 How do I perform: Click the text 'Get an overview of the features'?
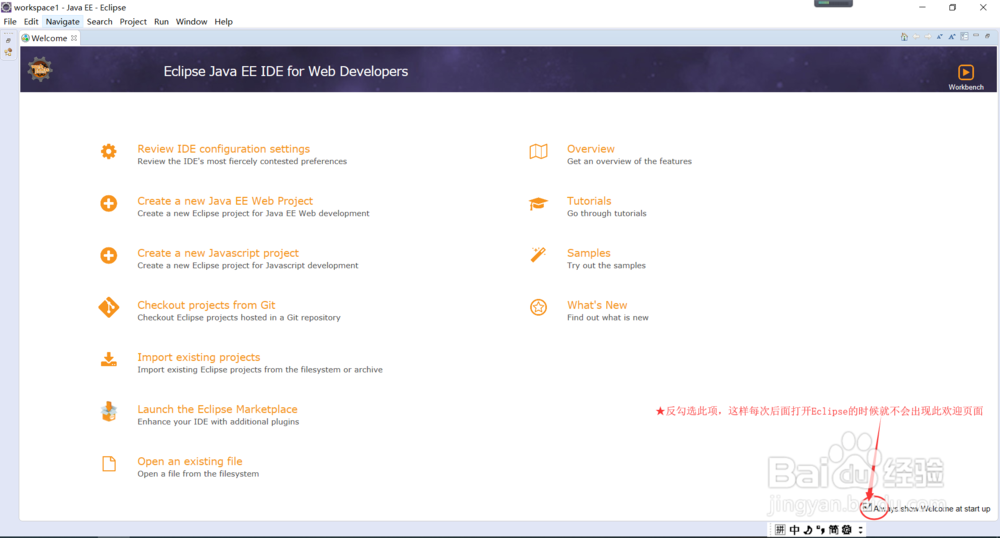[629, 161]
